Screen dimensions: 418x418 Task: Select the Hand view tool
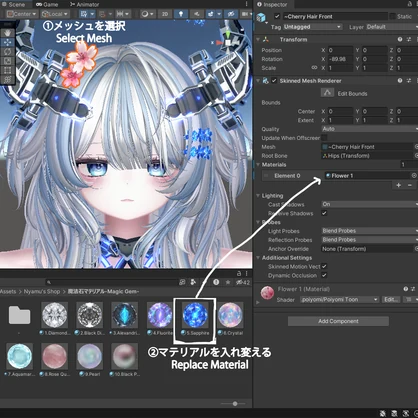tap(7, 33)
